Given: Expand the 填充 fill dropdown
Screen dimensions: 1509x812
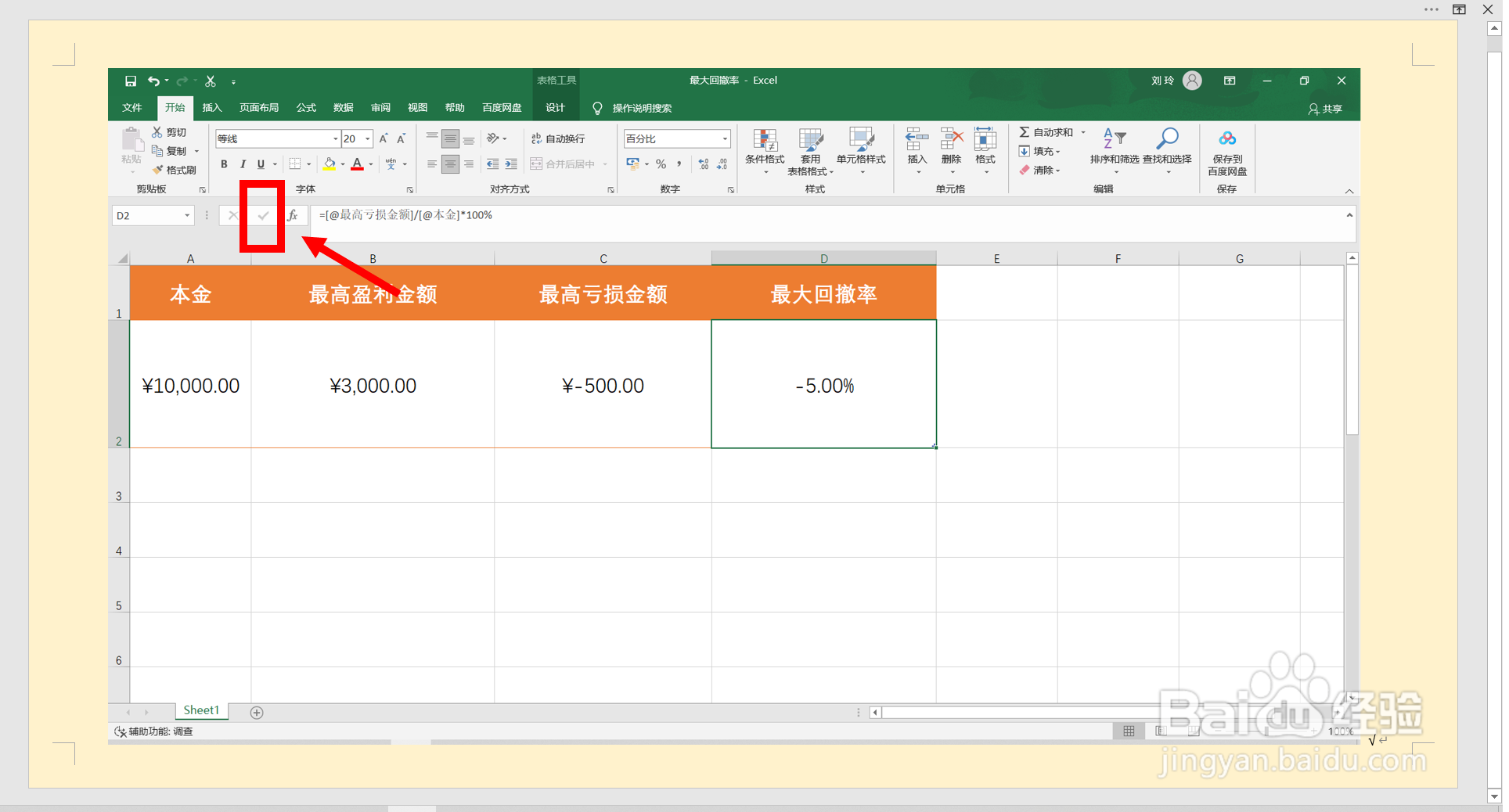Looking at the screenshot, I should (x=1058, y=151).
